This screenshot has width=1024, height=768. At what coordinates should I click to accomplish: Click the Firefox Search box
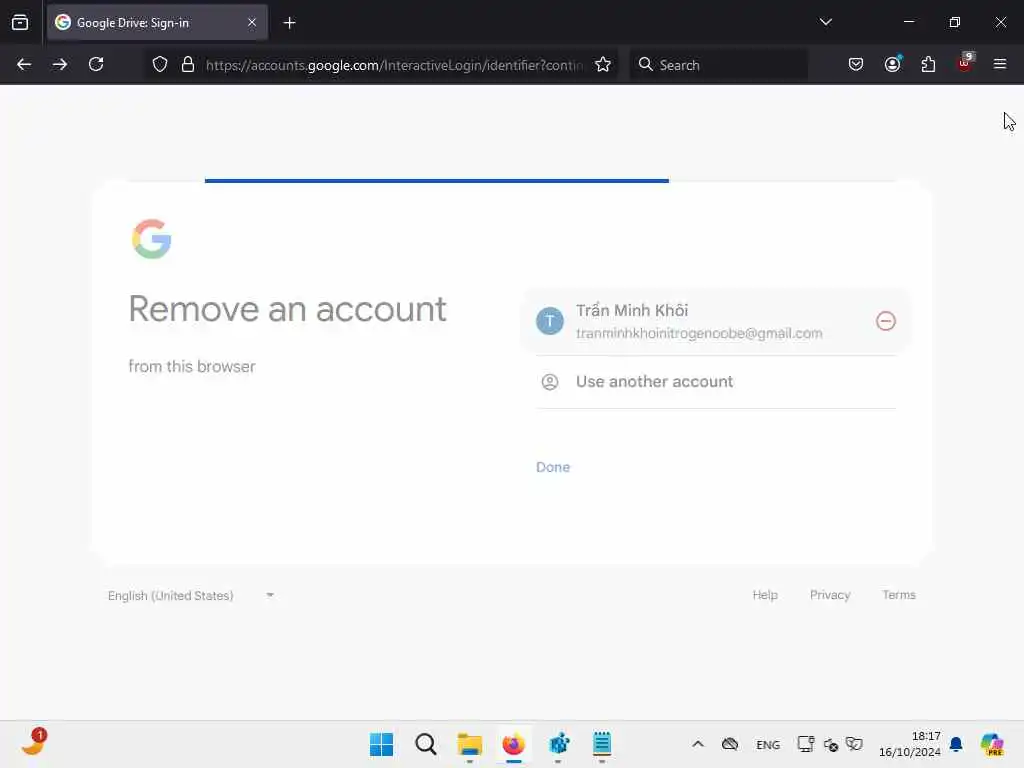coord(718,65)
